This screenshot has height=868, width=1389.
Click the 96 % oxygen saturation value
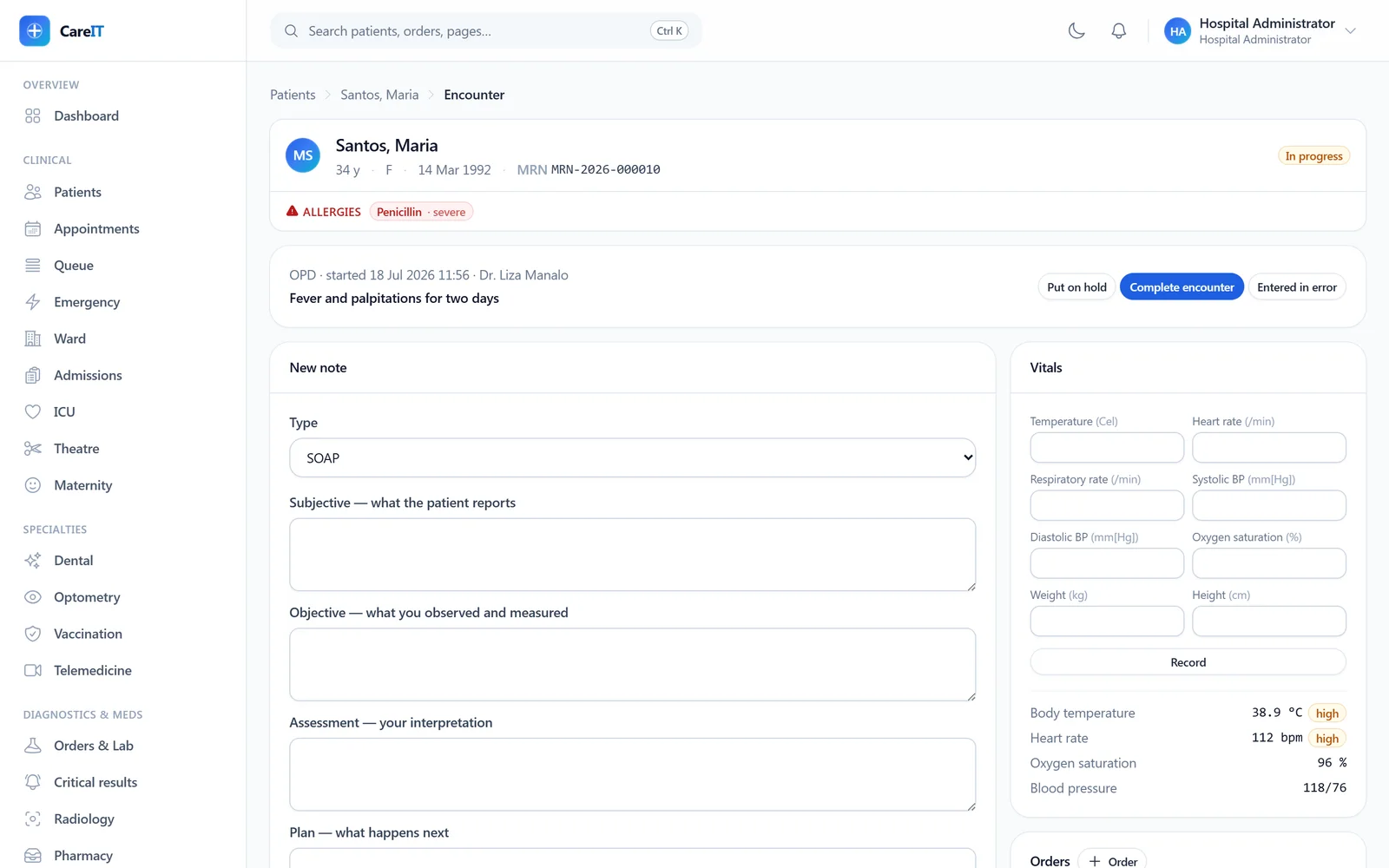[1332, 763]
